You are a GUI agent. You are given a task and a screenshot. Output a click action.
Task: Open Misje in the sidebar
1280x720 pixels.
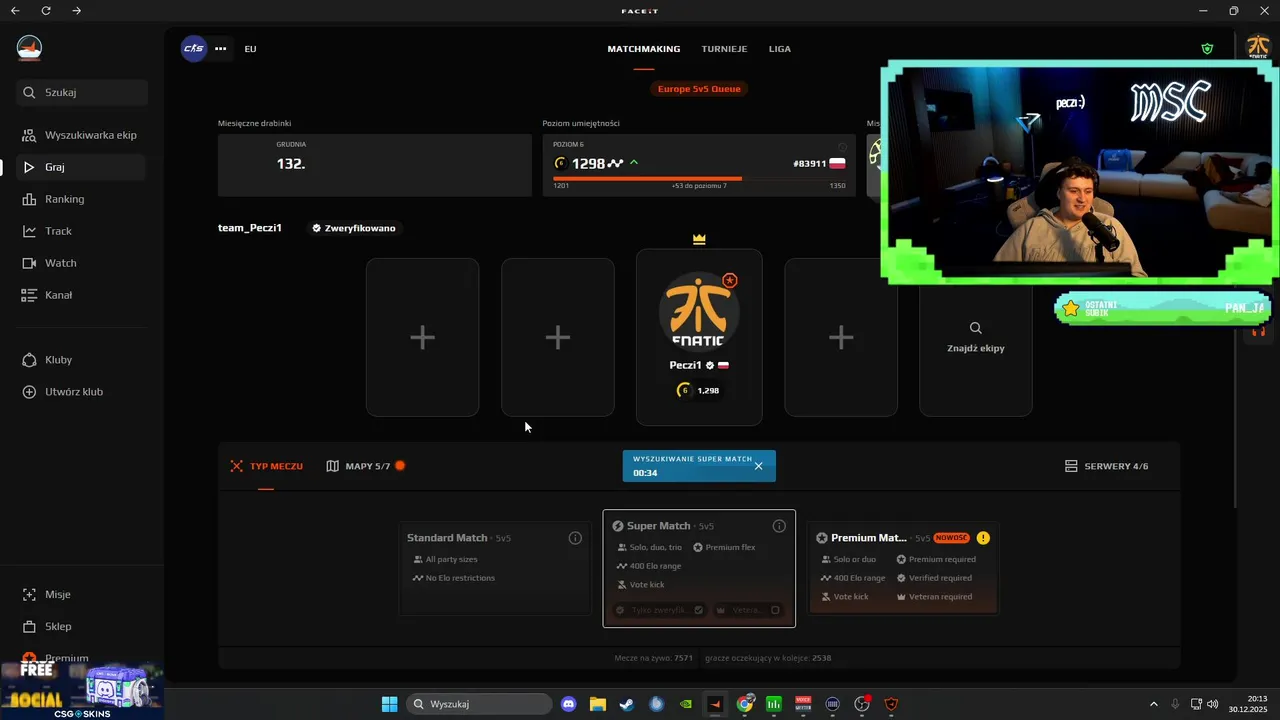(80, 594)
